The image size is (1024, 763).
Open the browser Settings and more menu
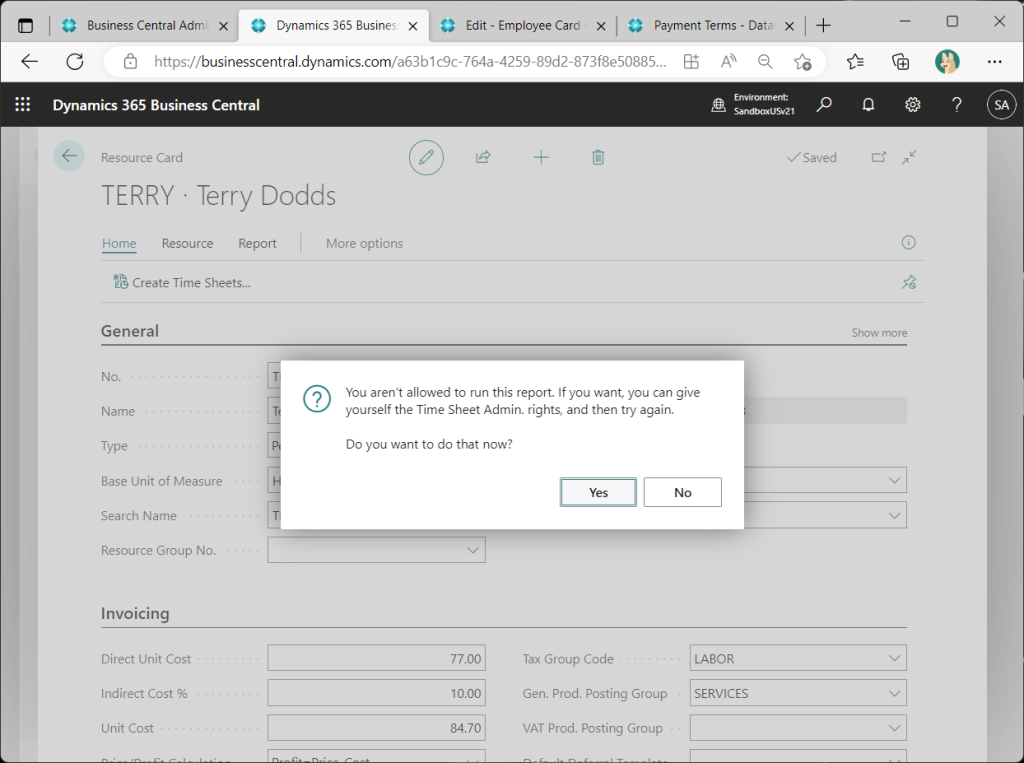(994, 61)
